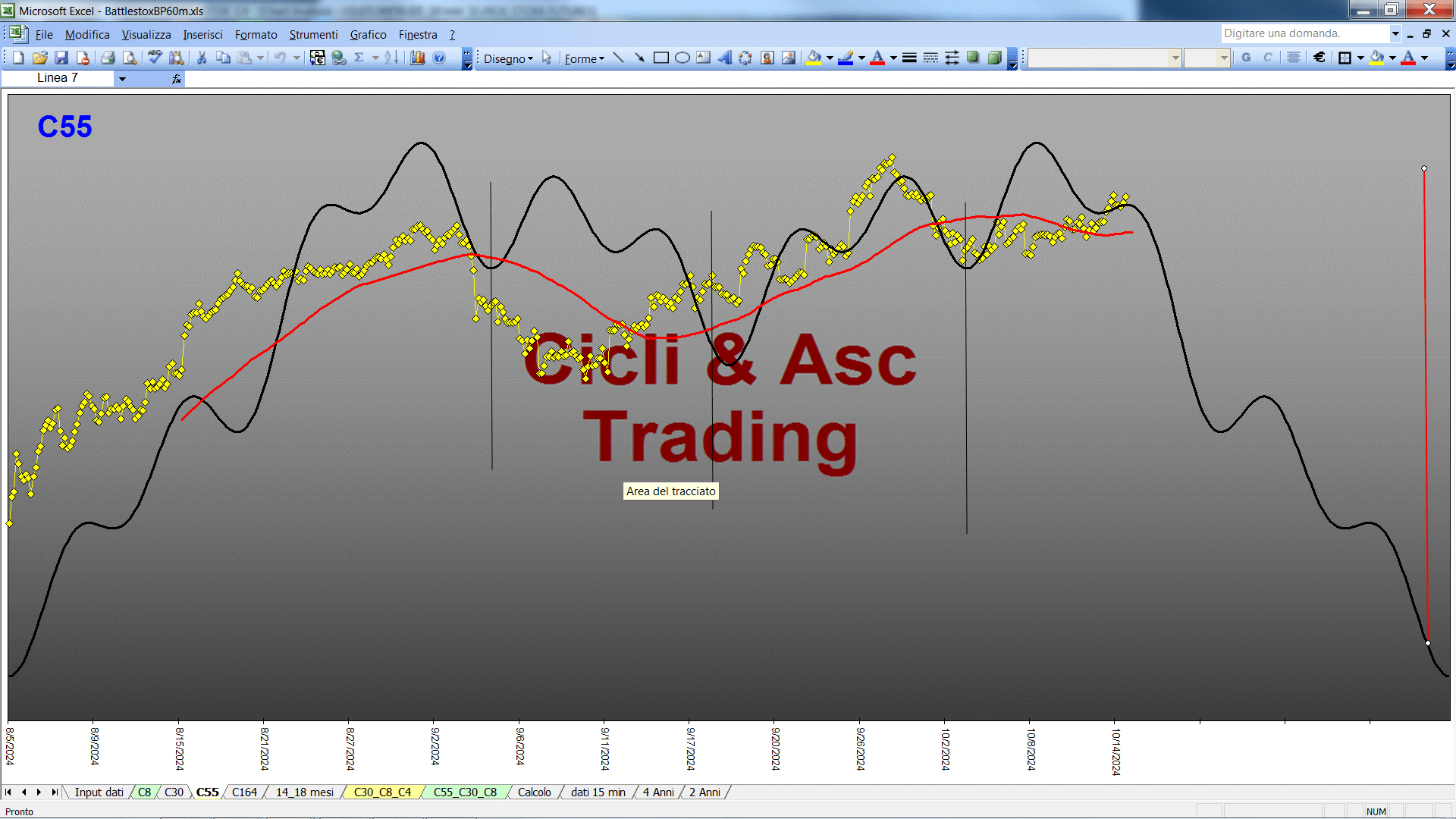This screenshot has height=819, width=1456.
Task: Click the Paste clipboard icon
Action: click(x=244, y=58)
